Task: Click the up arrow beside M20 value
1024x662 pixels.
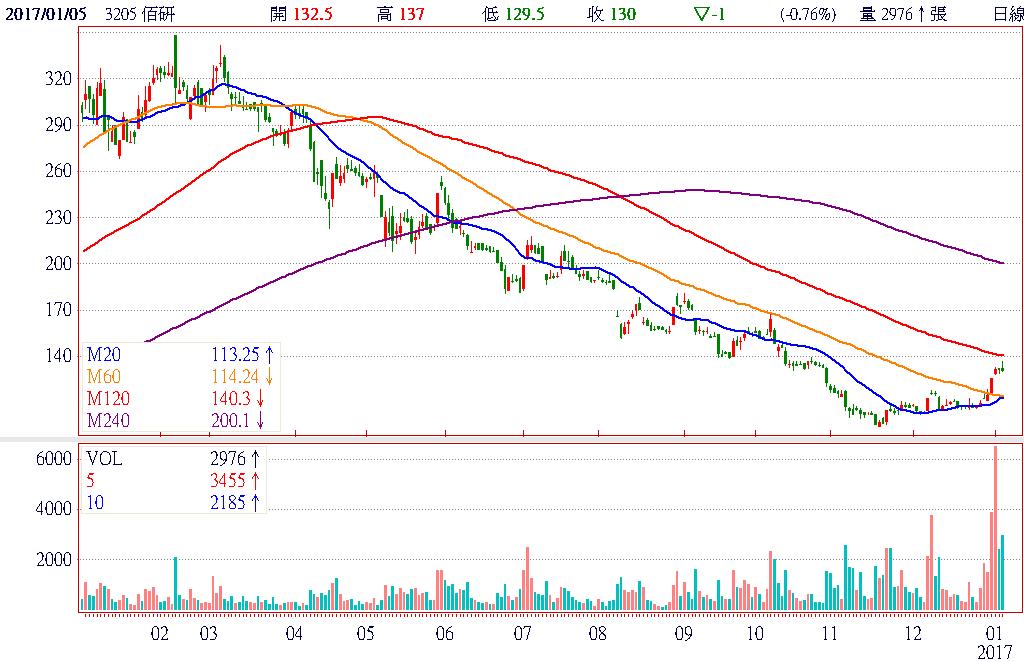Action: pyautogui.click(x=267, y=354)
